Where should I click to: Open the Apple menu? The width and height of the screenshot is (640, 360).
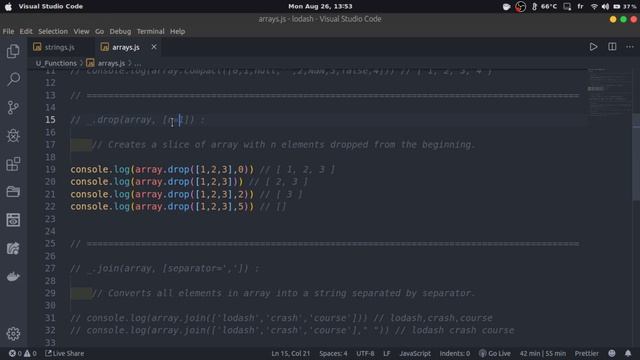tap(8, 7)
